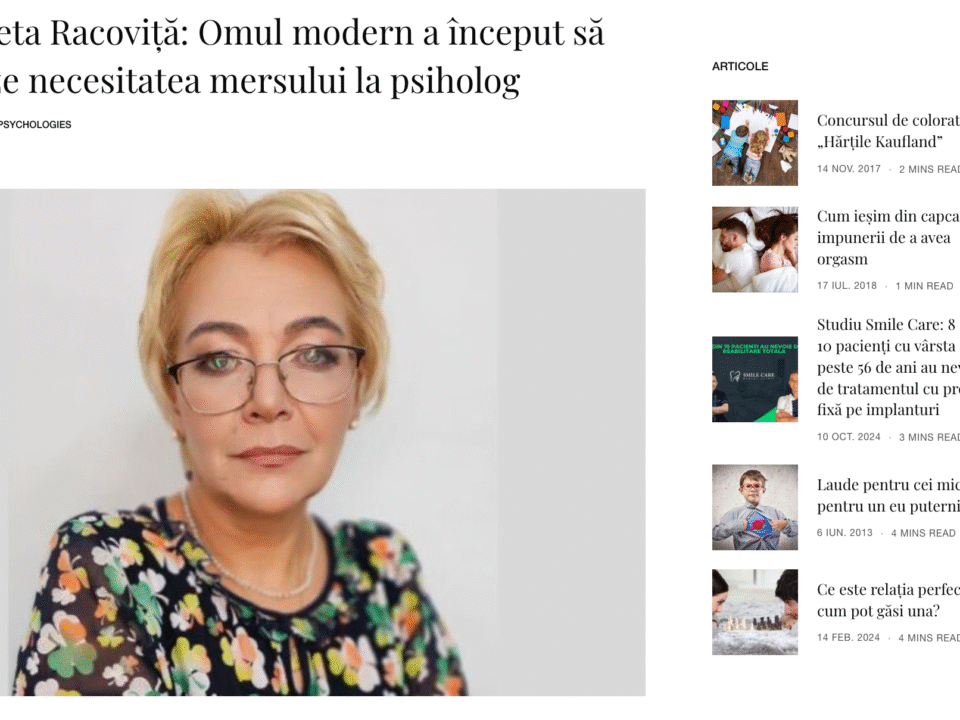The width and height of the screenshot is (960, 720).
Task: Click the 17 IUL. 2018 date
Action: pyautogui.click(x=847, y=286)
